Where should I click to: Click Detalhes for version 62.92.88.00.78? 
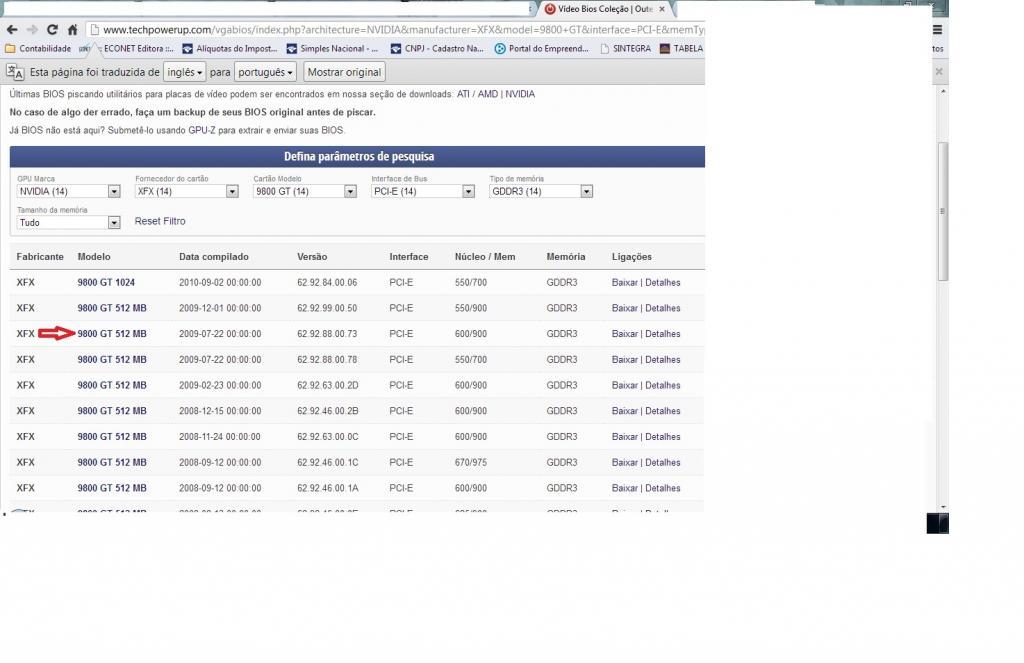tap(663, 360)
